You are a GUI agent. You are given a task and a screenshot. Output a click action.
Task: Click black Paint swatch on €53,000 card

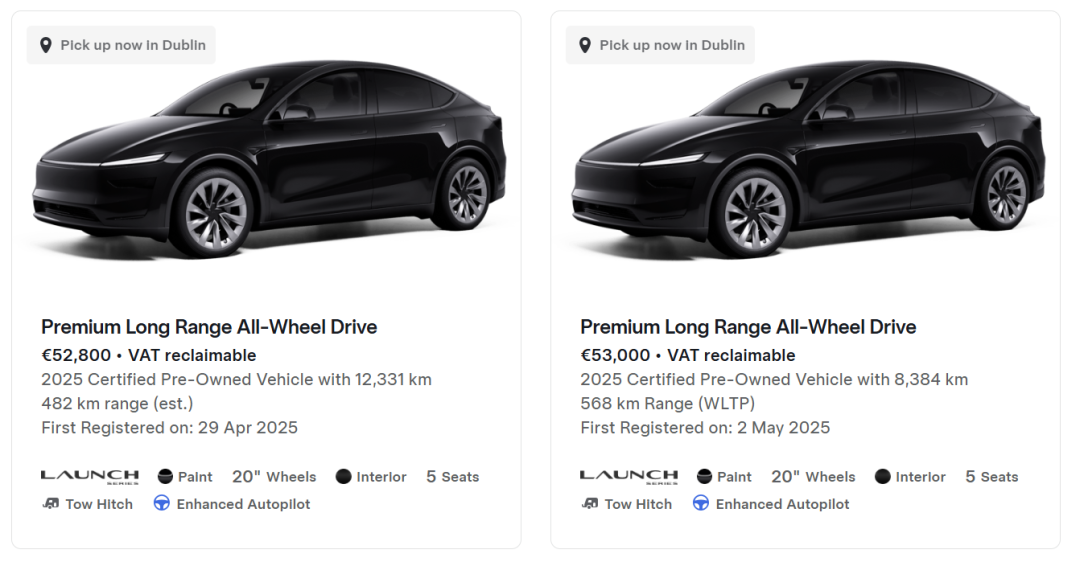tap(705, 477)
